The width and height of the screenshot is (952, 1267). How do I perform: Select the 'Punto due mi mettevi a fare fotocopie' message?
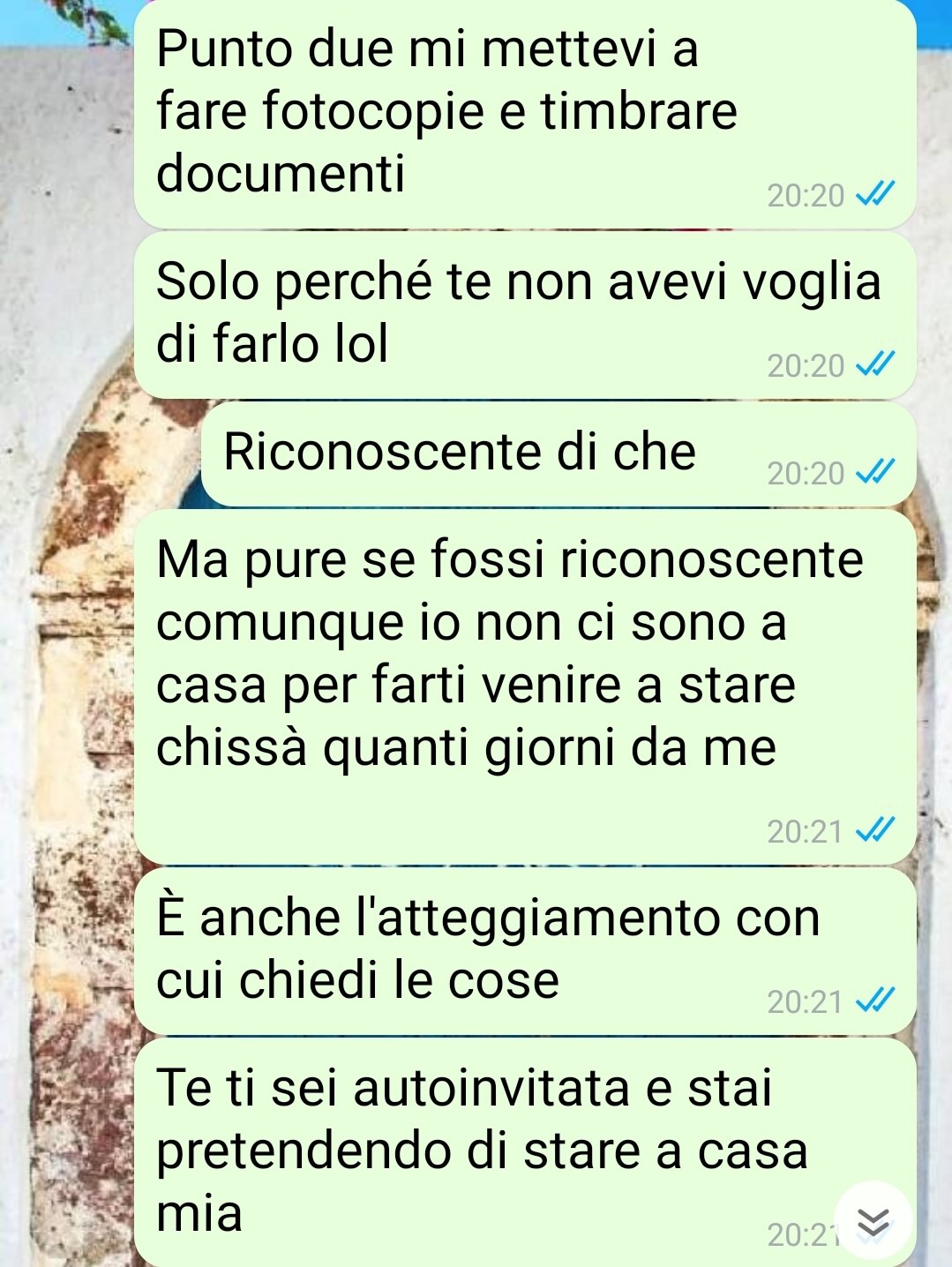(525, 114)
